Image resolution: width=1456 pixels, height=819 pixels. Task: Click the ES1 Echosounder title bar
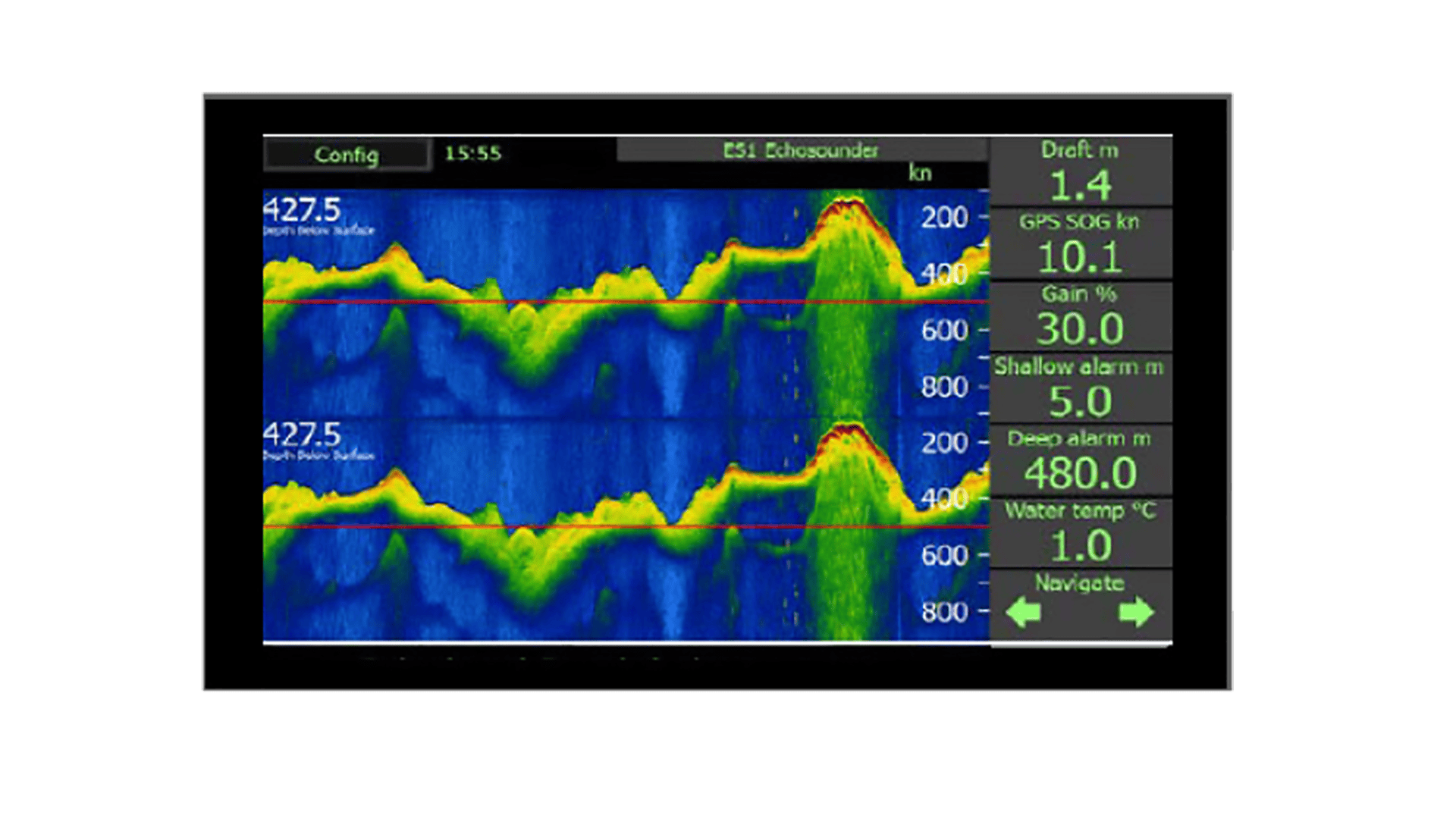tap(801, 150)
